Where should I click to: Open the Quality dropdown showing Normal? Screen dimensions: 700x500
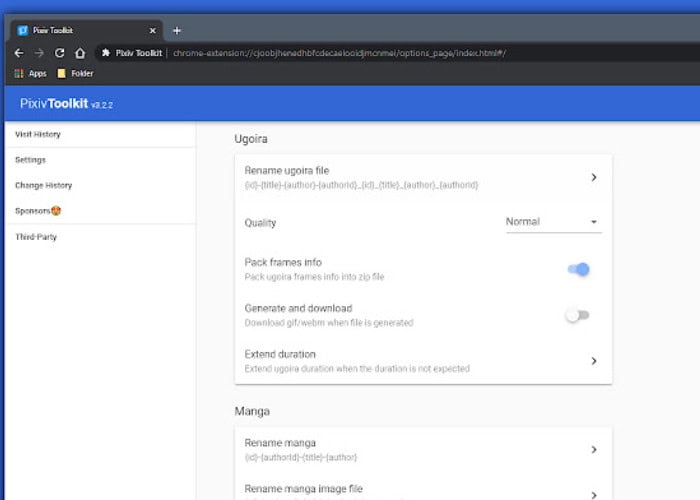[x=554, y=222]
